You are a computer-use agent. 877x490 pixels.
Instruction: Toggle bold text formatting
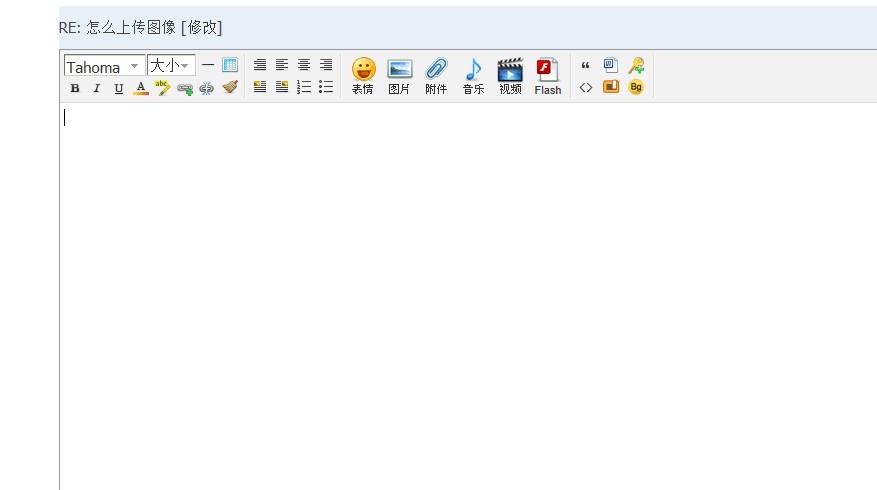[75, 88]
